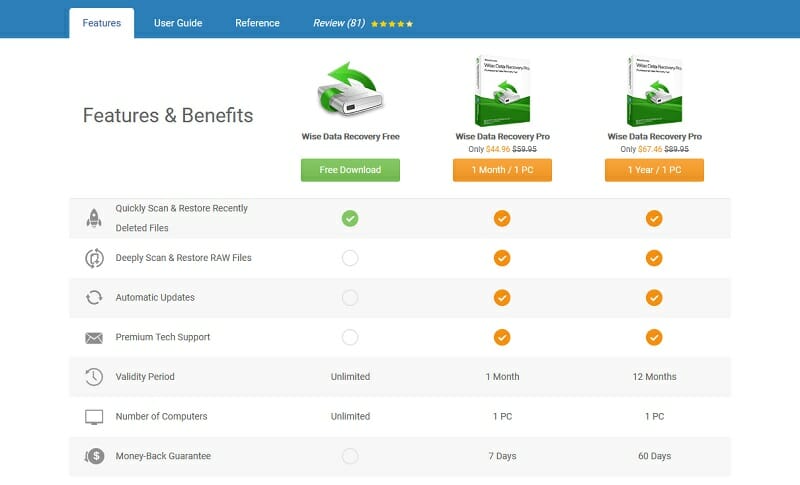Viewport: 800px width, 485px height.
Task: Click the $67.46 discounted price
Action: [650, 149]
